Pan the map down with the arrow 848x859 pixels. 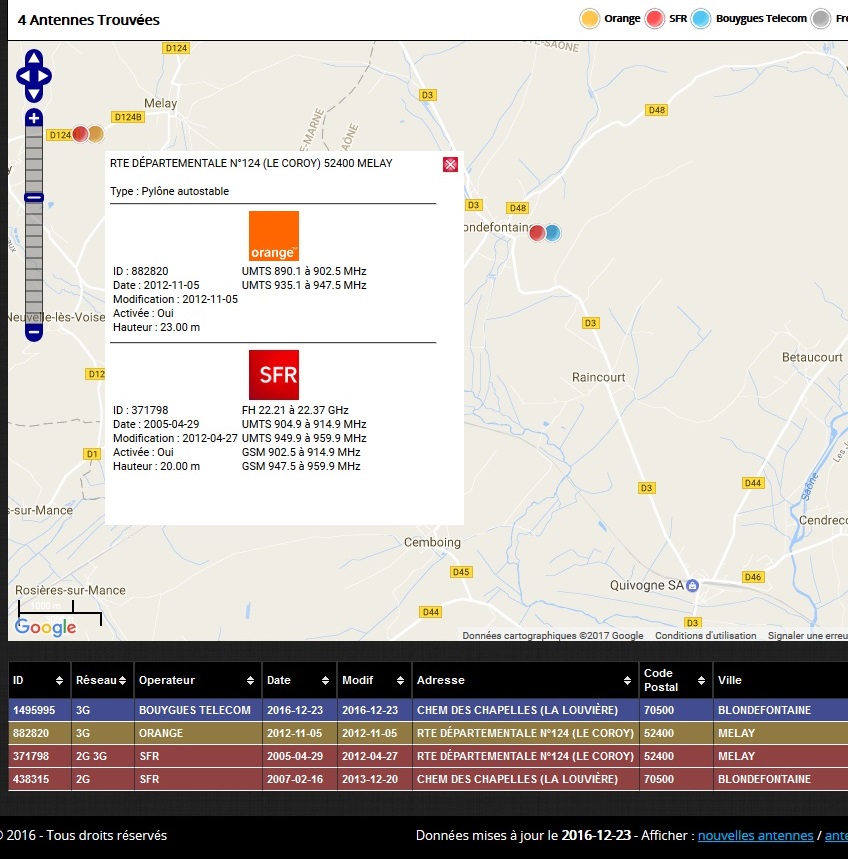point(34,94)
